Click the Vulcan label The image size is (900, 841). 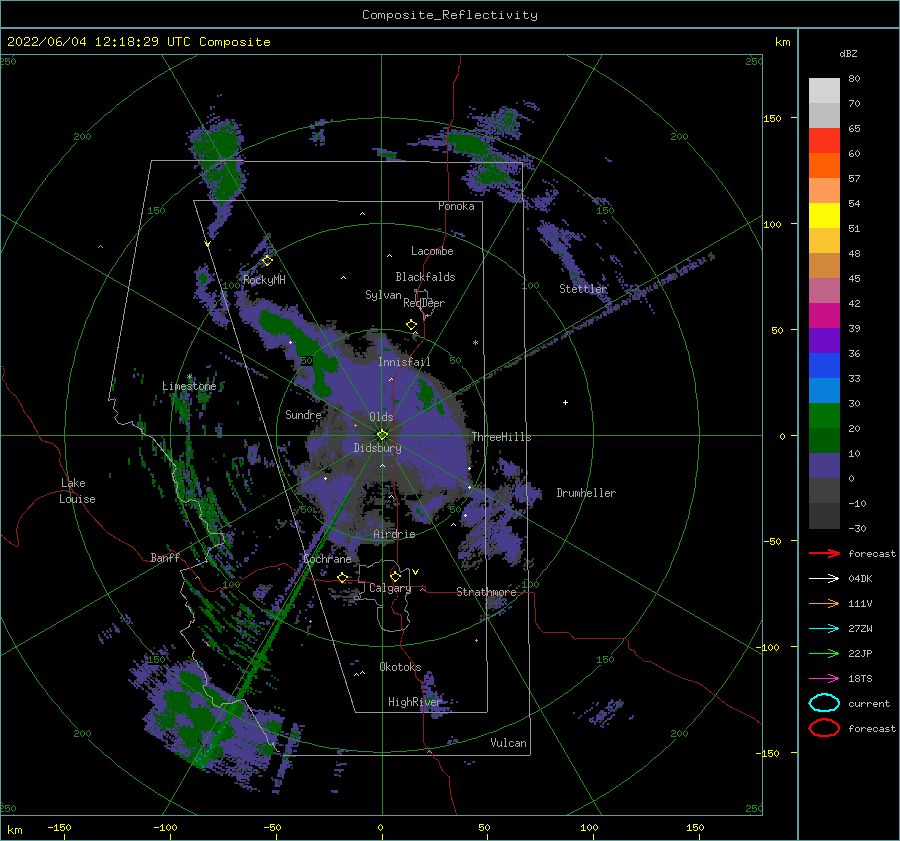(x=508, y=743)
